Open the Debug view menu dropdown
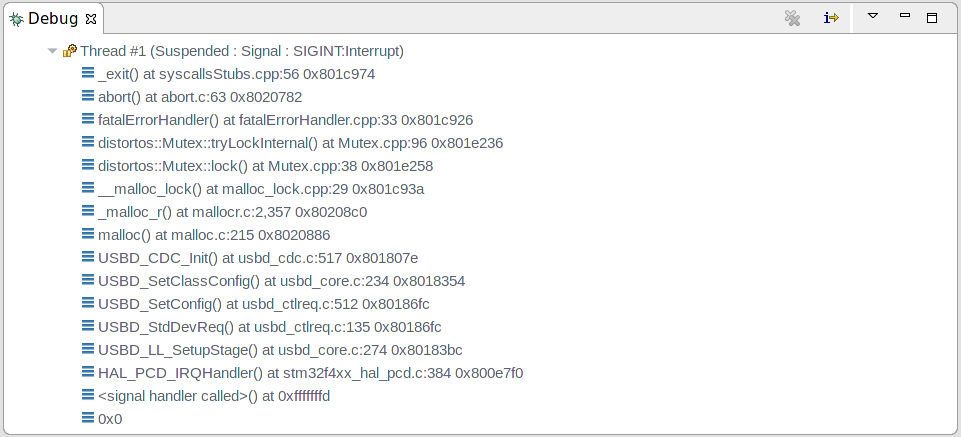Viewport: 961px width, 437px height. (873, 17)
